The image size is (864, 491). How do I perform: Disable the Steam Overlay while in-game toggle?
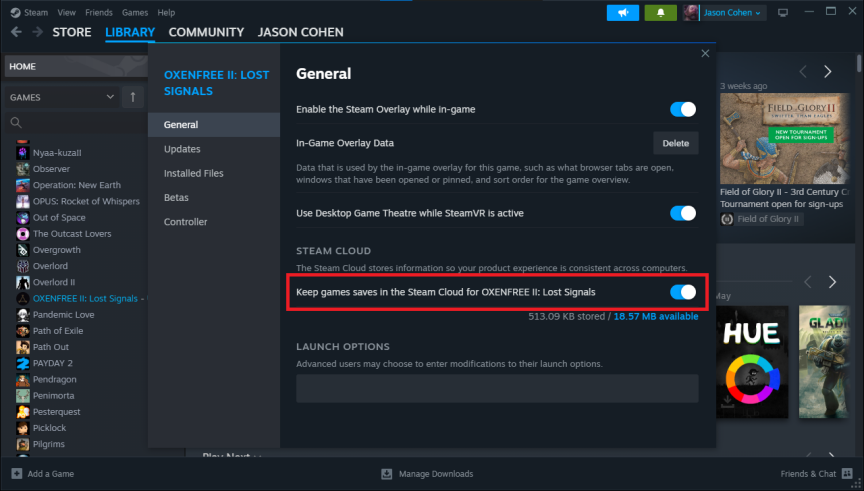coord(682,109)
